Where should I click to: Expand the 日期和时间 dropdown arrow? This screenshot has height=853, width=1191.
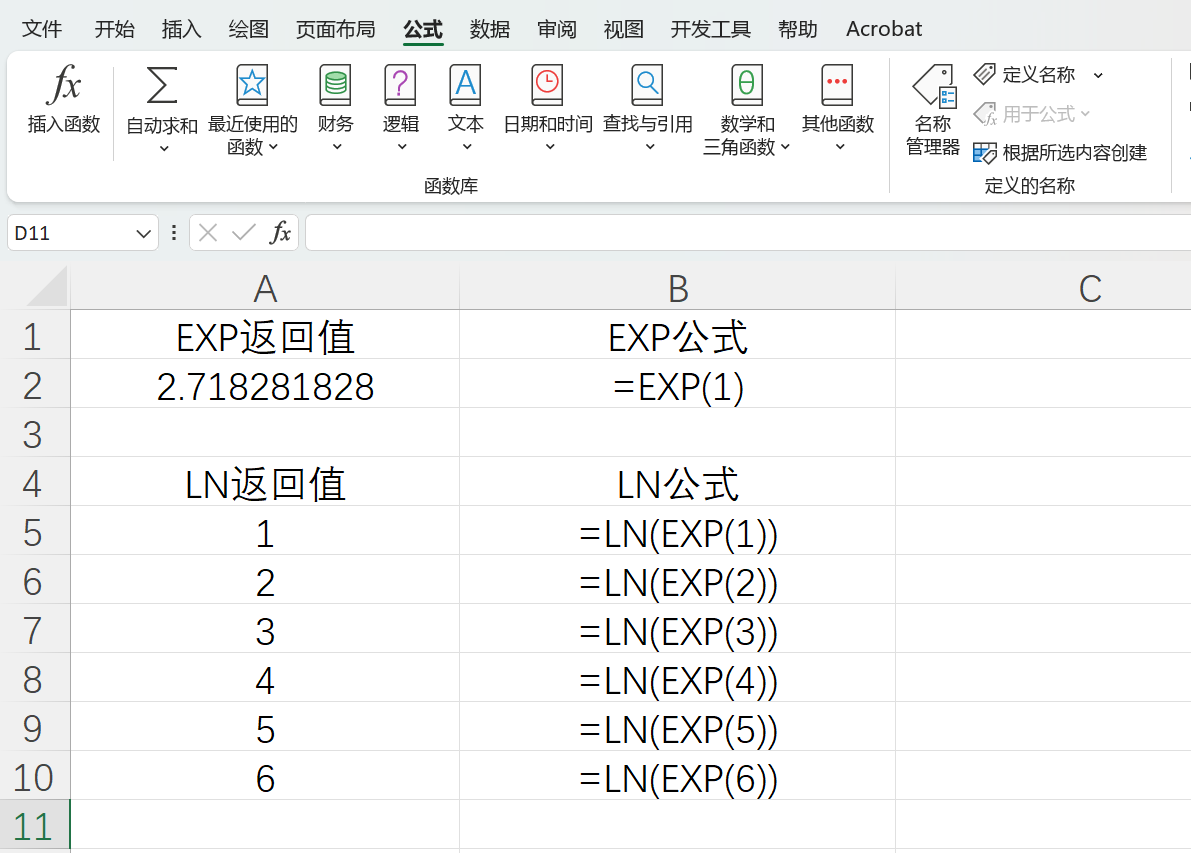(550, 147)
